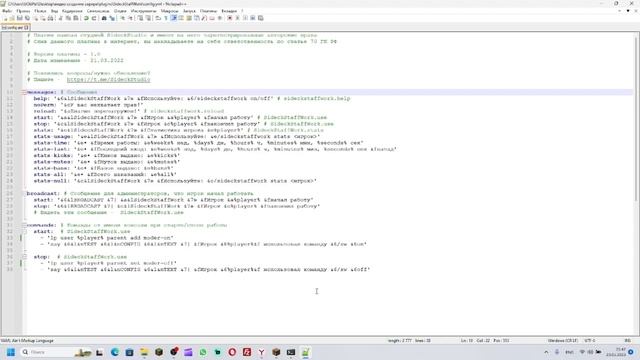Image resolution: width=640 pixels, height=360 pixels.
Task: Open the Document Map panel icon
Action: pos(189,18)
